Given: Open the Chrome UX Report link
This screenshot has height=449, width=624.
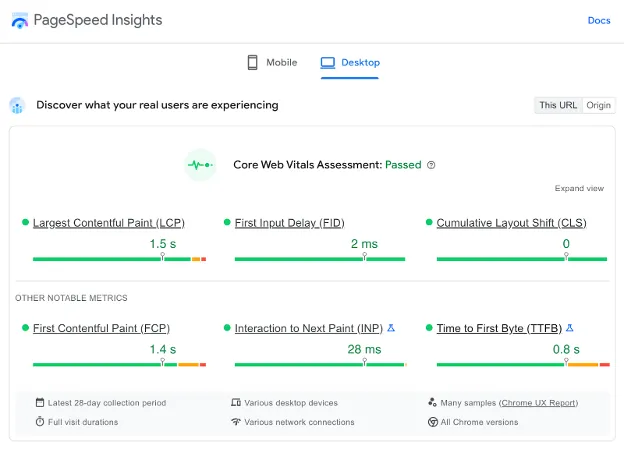Looking at the screenshot, I should click(538, 403).
